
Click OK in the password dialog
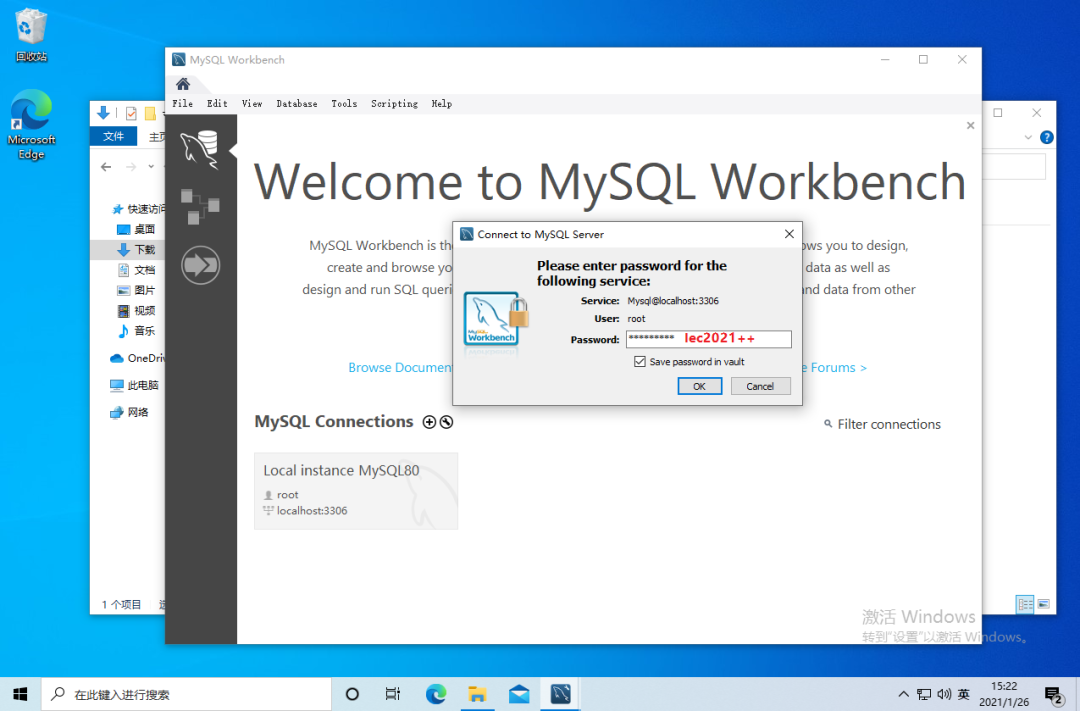click(699, 387)
